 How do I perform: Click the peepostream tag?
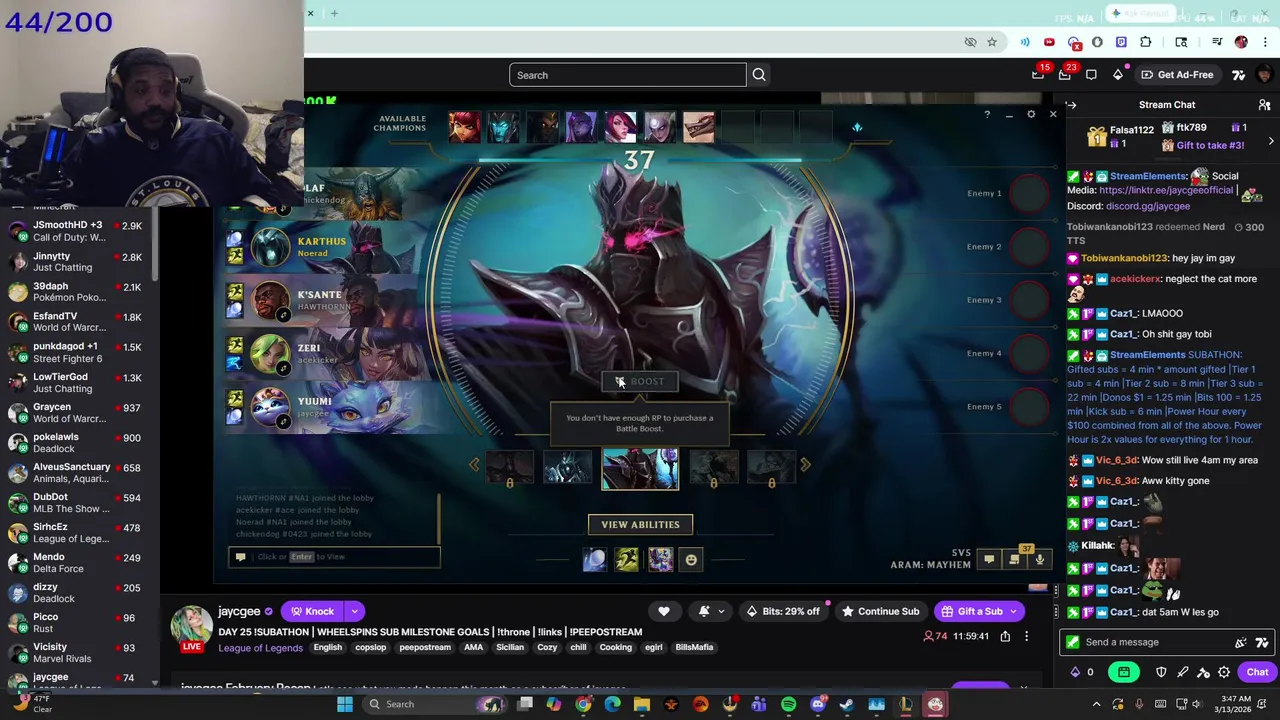point(425,648)
